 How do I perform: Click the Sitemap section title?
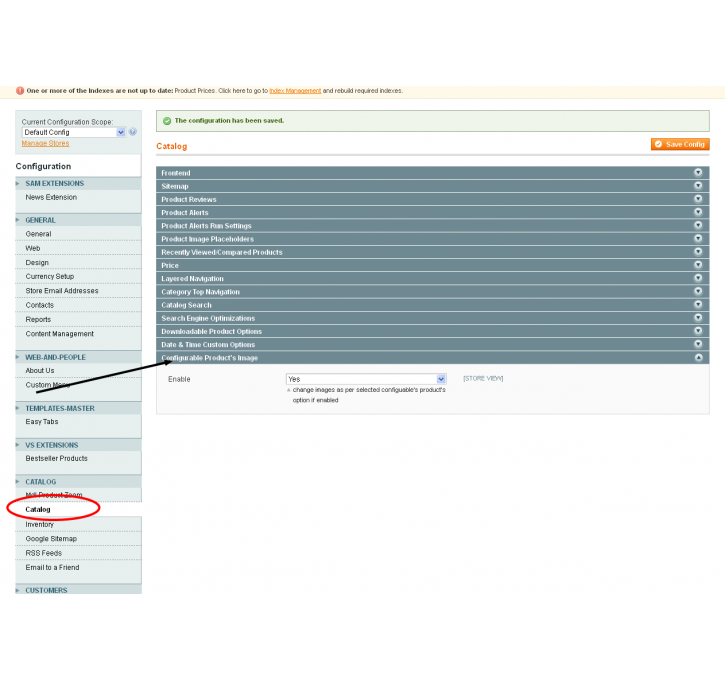[x=175, y=186]
